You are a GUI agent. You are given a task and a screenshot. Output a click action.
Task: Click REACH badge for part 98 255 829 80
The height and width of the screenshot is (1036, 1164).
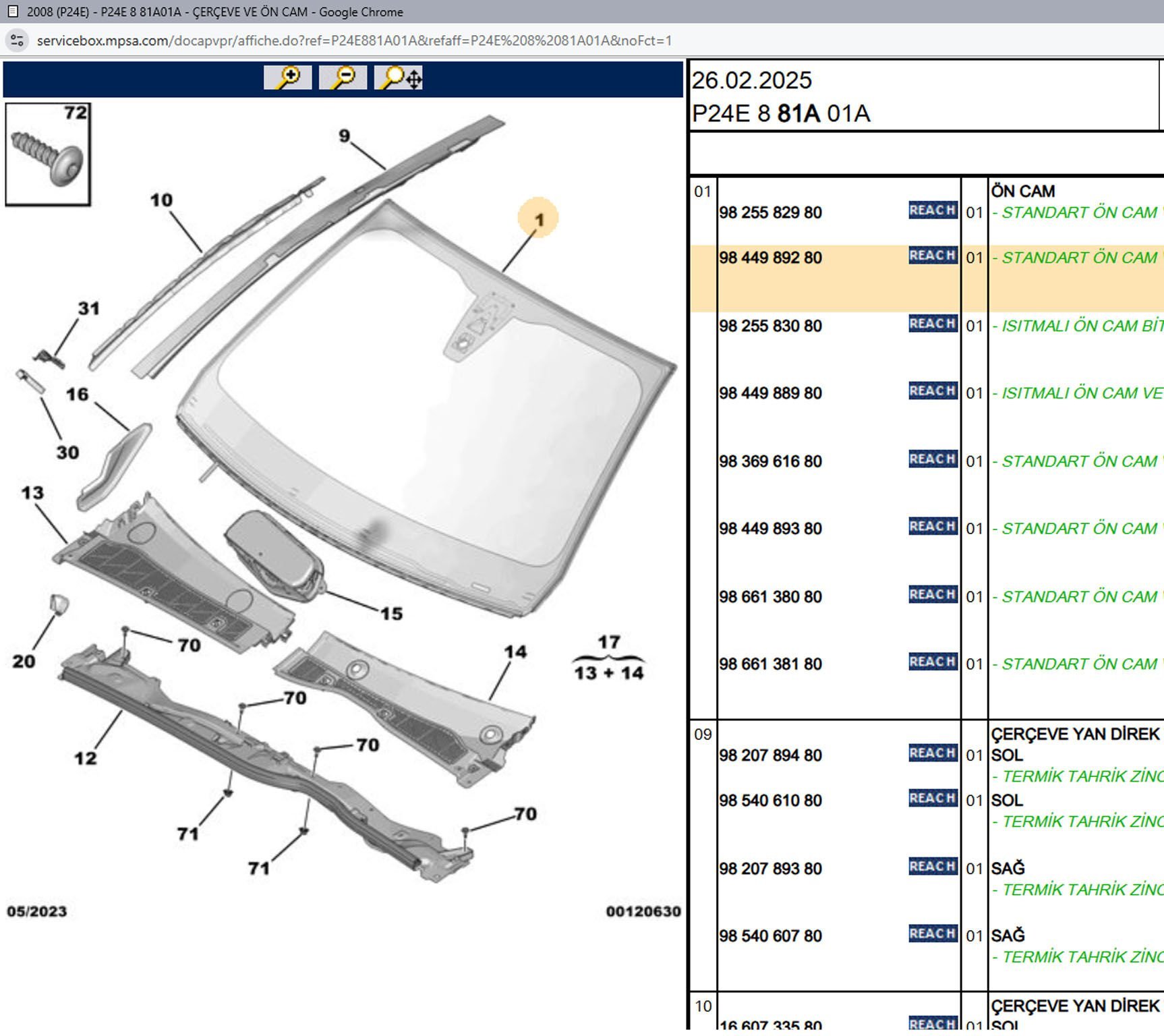932,210
